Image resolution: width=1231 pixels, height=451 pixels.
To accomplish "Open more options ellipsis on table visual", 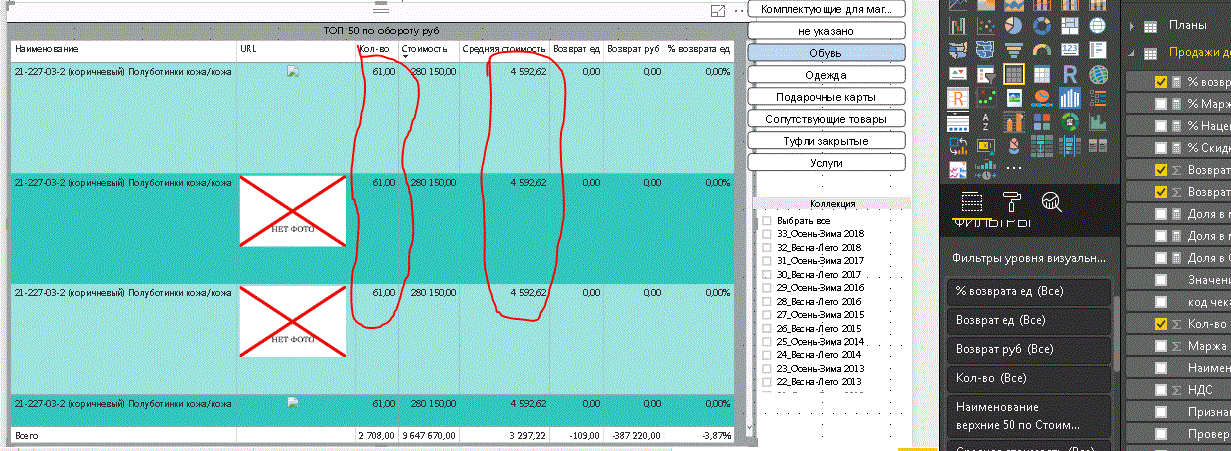I will 740,9.
